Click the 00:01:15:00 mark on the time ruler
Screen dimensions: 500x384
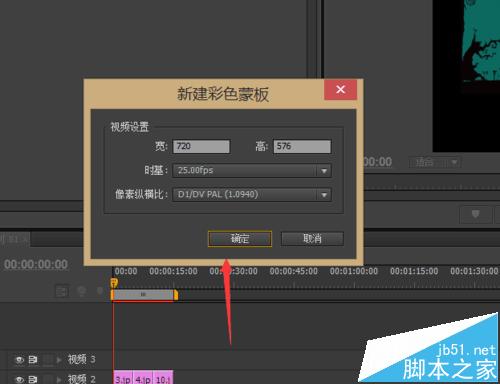pyautogui.click(x=414, y=271)
